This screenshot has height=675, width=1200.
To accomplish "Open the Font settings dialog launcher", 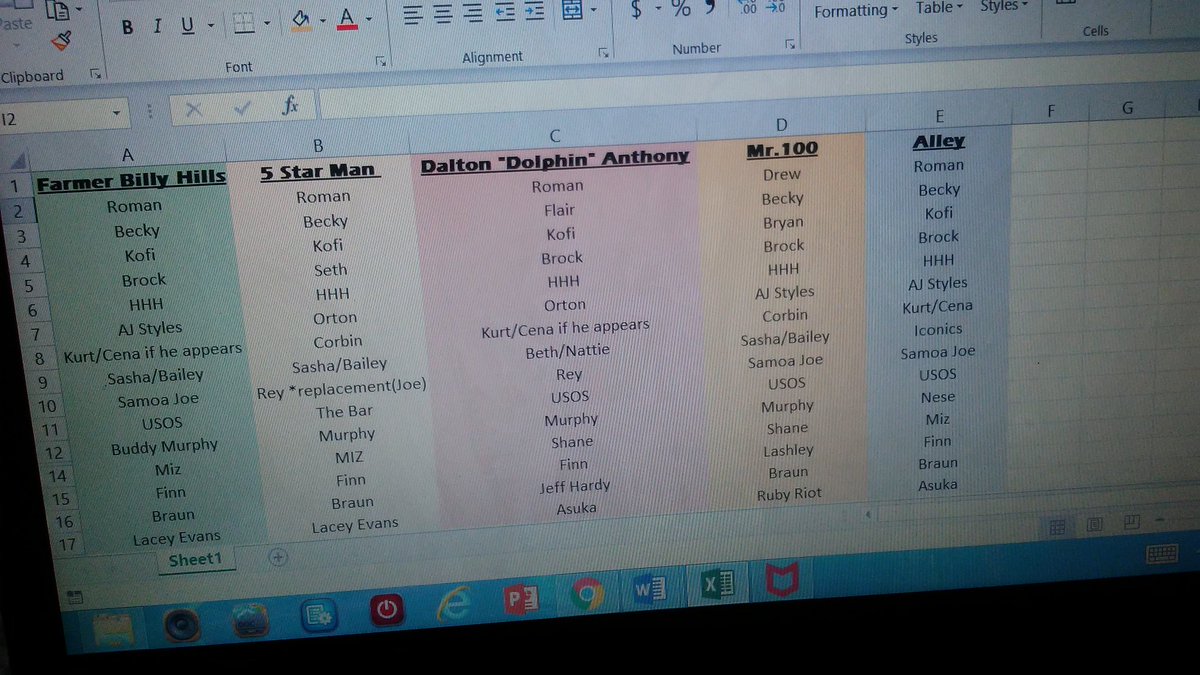I will coord(381,61).
